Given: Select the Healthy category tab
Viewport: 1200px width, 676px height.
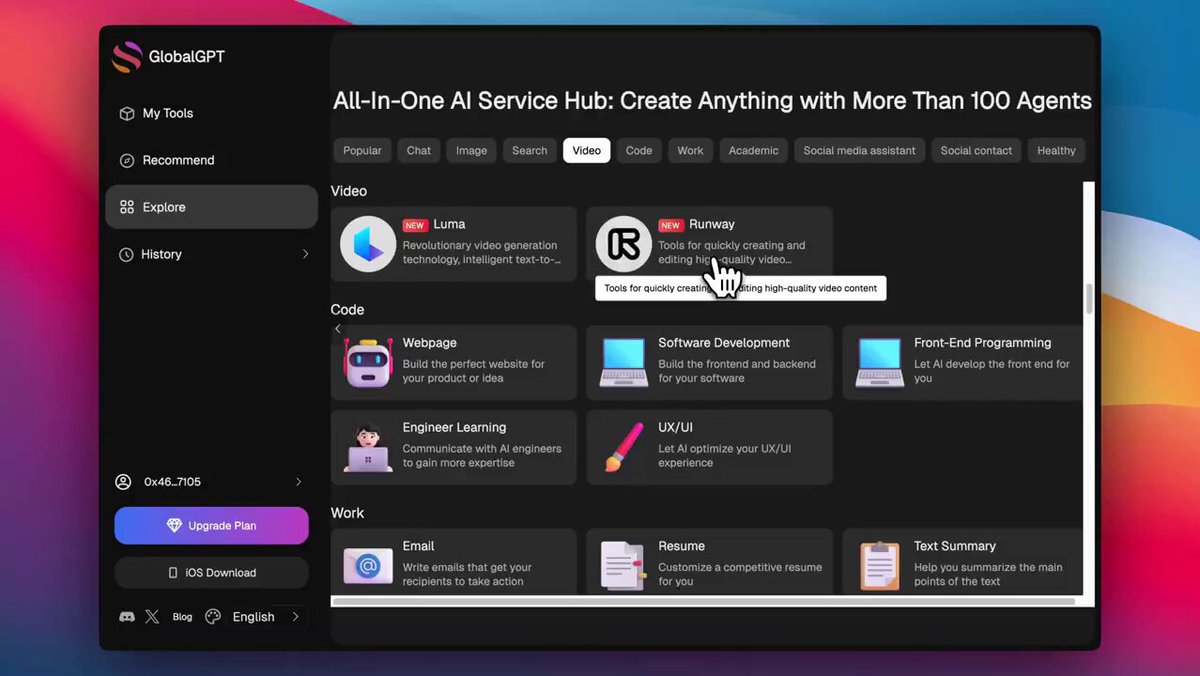Looking at the screenshot, I should 1056,151.
